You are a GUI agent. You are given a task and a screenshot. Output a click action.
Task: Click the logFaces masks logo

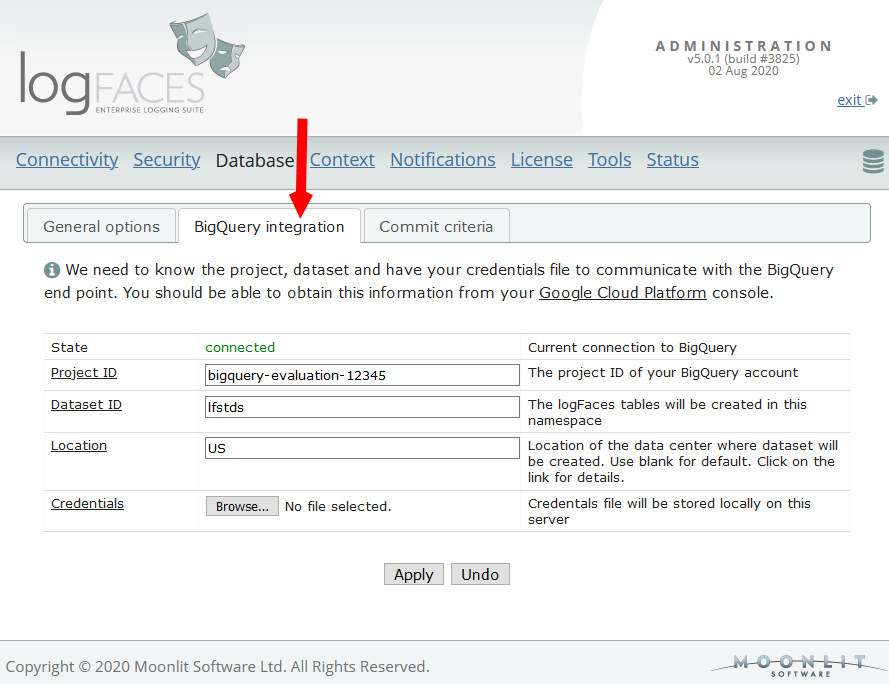point(207,45)
